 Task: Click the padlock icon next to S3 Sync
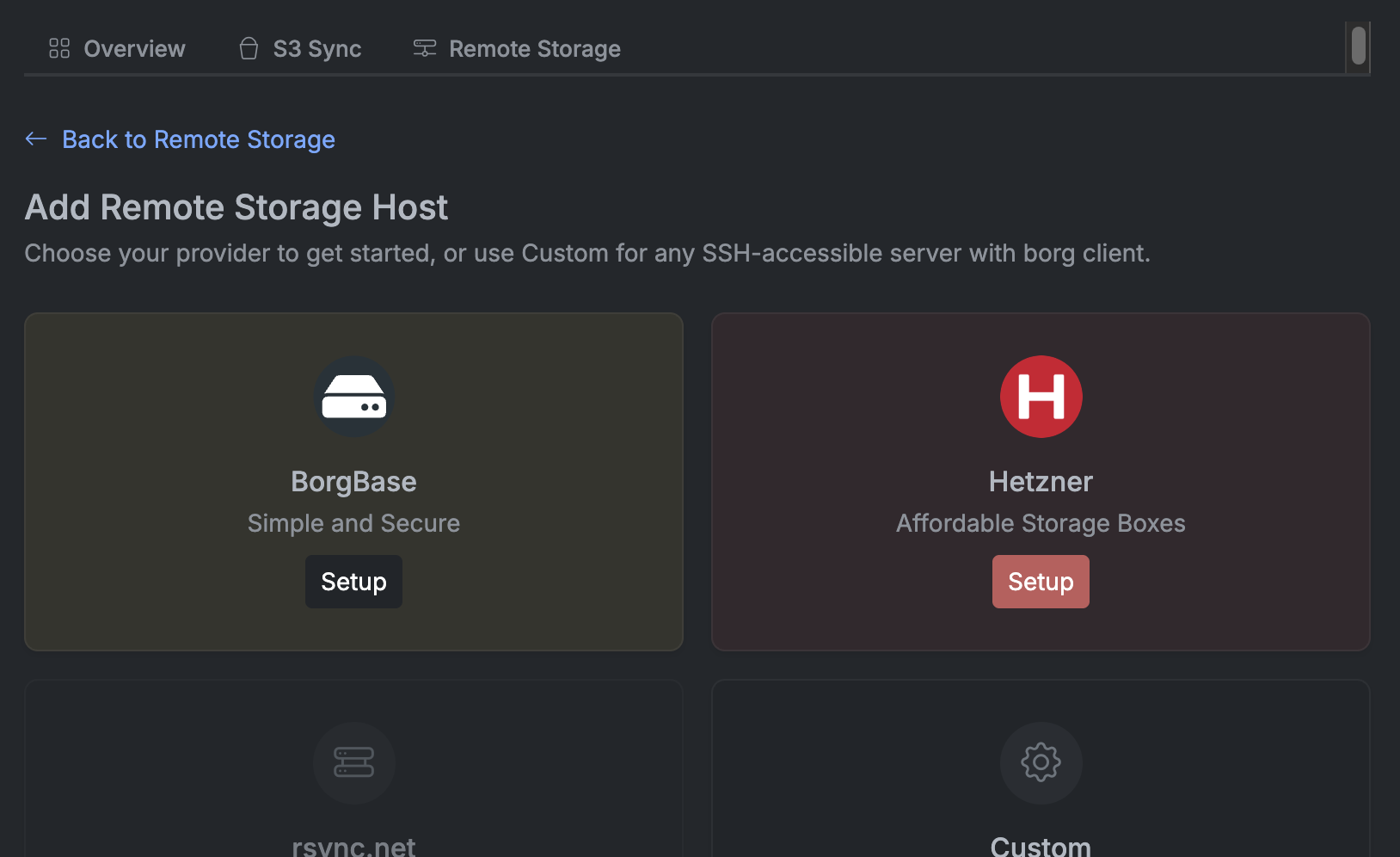pyautogui.click(x=249, y=48)
